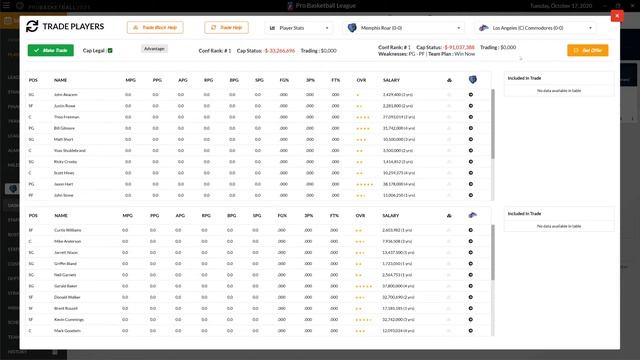Screen dimensions: 640x360
Task: Sort the Memphis table by NAME
Action: pos(60,80)
